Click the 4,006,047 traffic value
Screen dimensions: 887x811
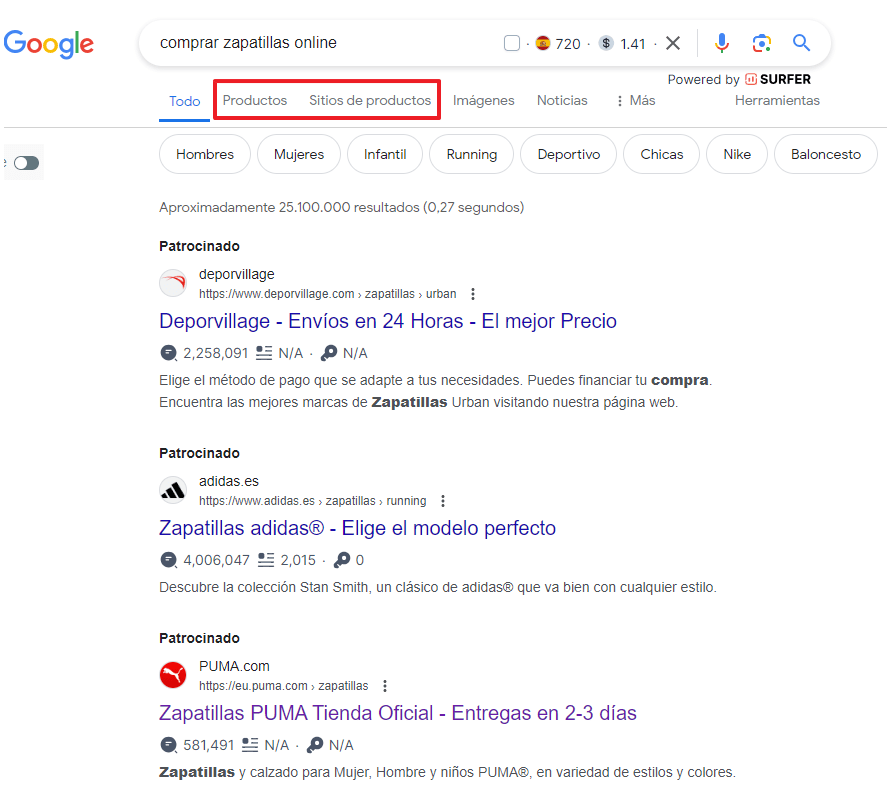217,560
